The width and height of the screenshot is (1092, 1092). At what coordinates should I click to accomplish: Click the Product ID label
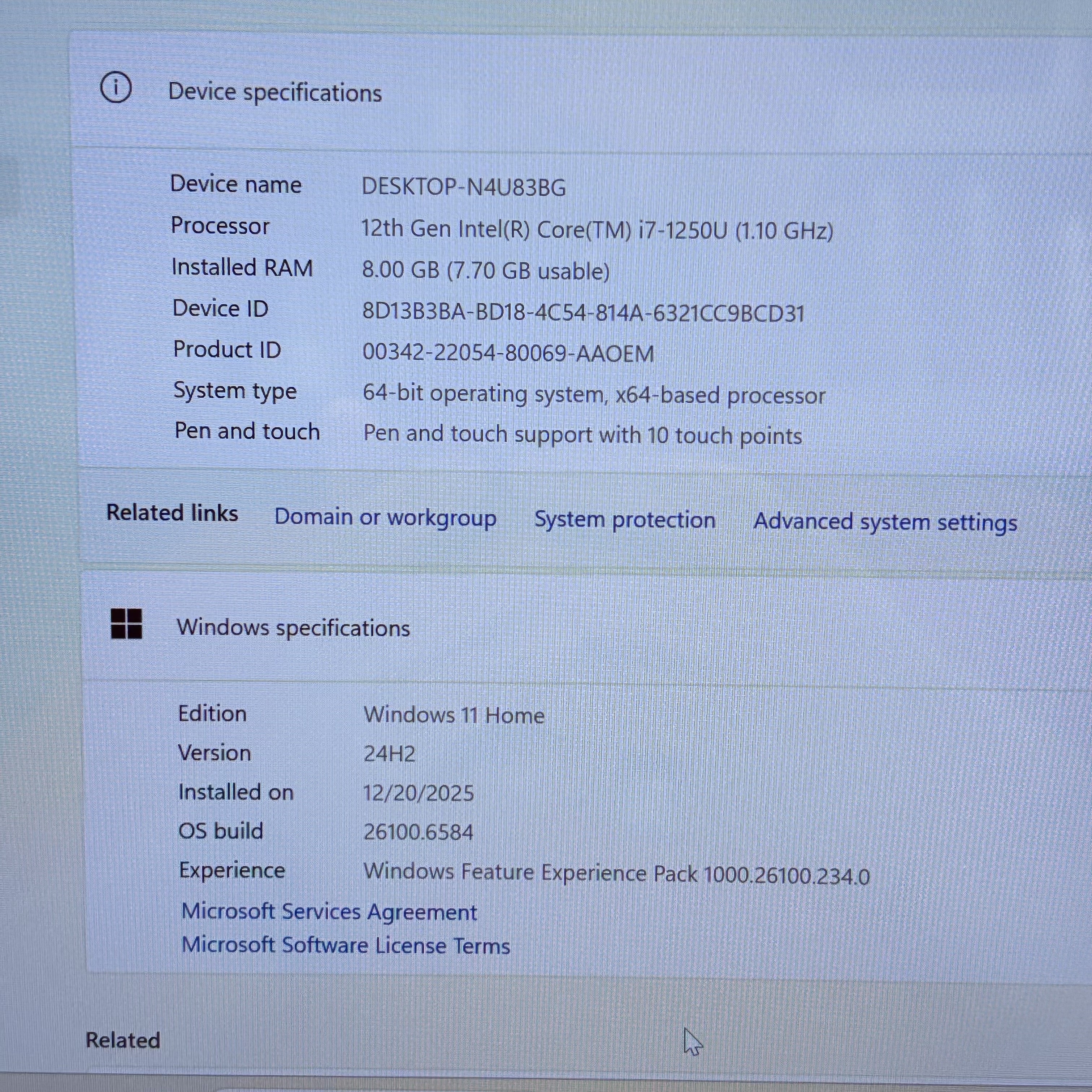(x=227, y=350)
